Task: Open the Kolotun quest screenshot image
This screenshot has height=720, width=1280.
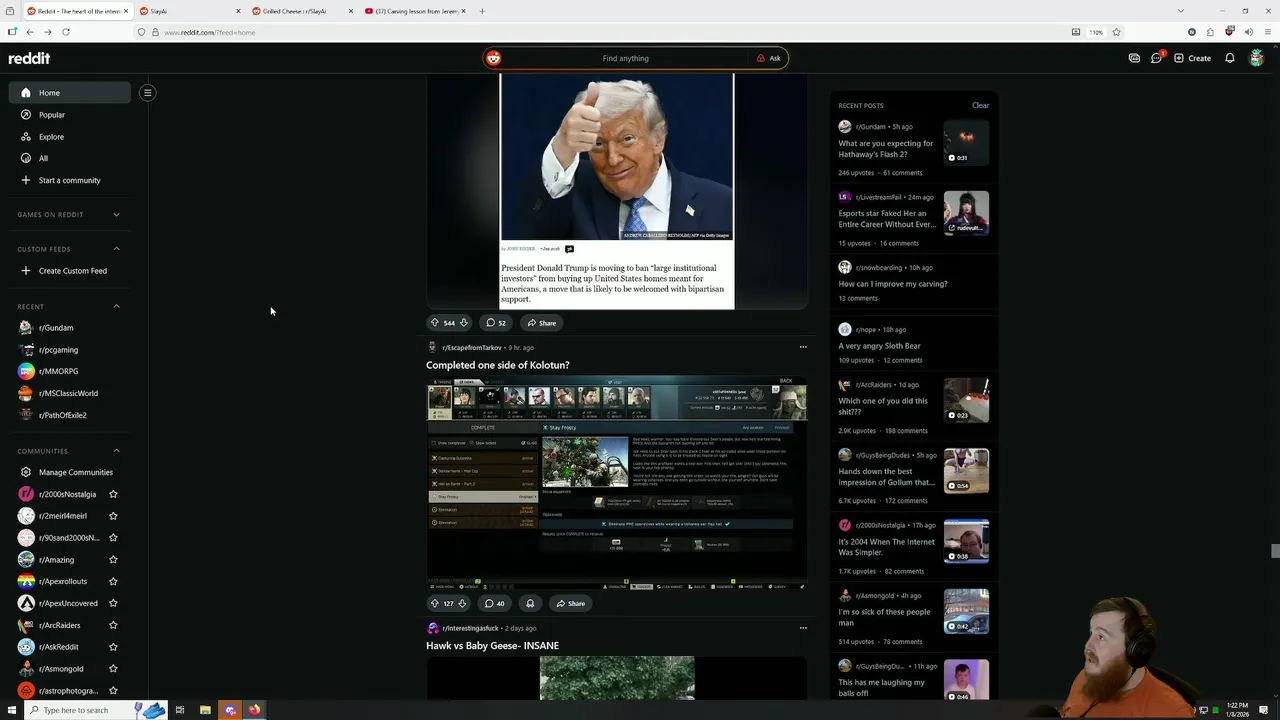Action: pos(617,482)
